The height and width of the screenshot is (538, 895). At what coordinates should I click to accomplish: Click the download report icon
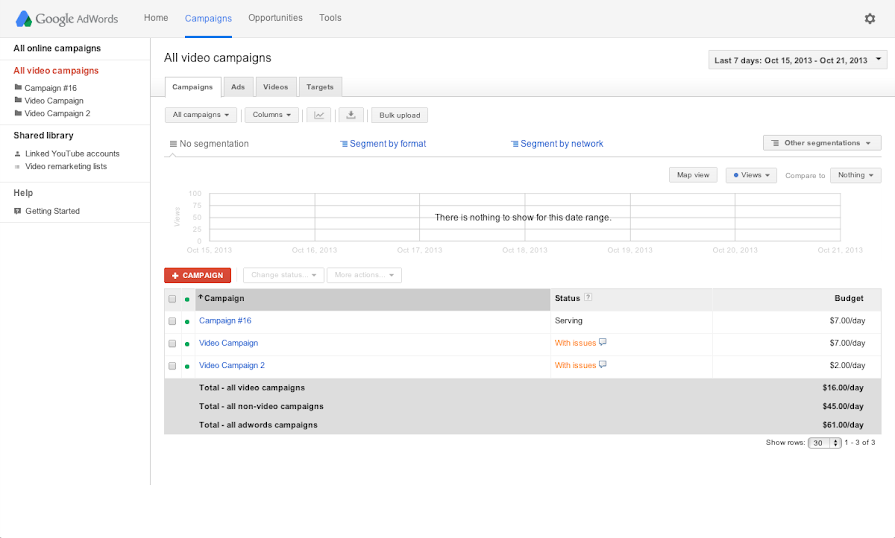tap(351, 115)
